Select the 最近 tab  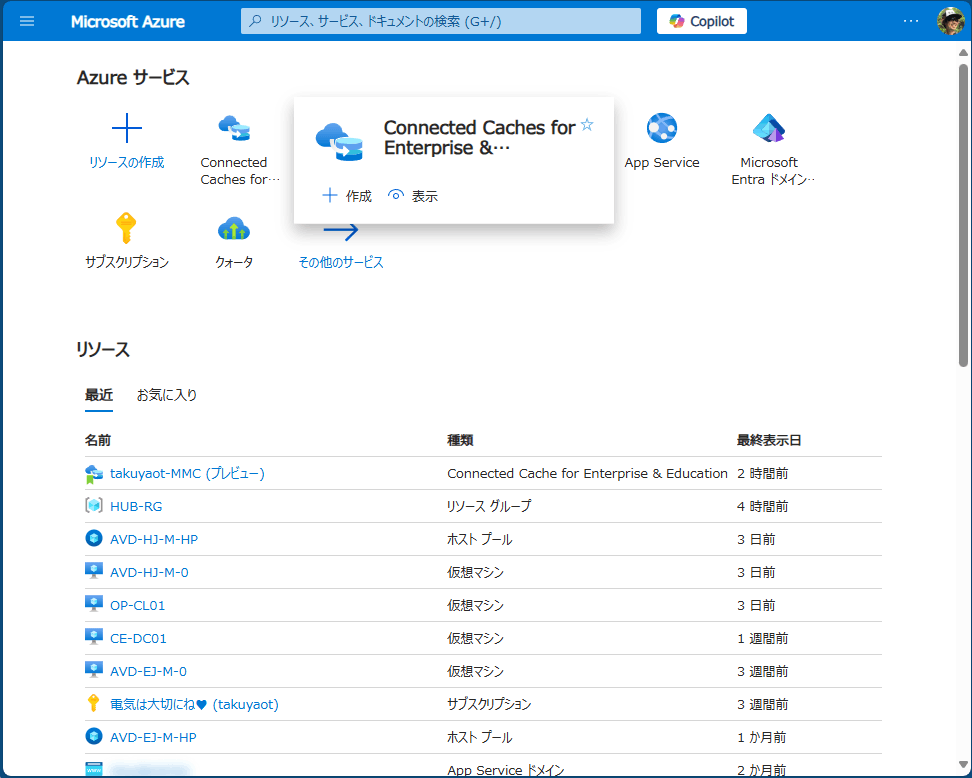coord(99,395)
